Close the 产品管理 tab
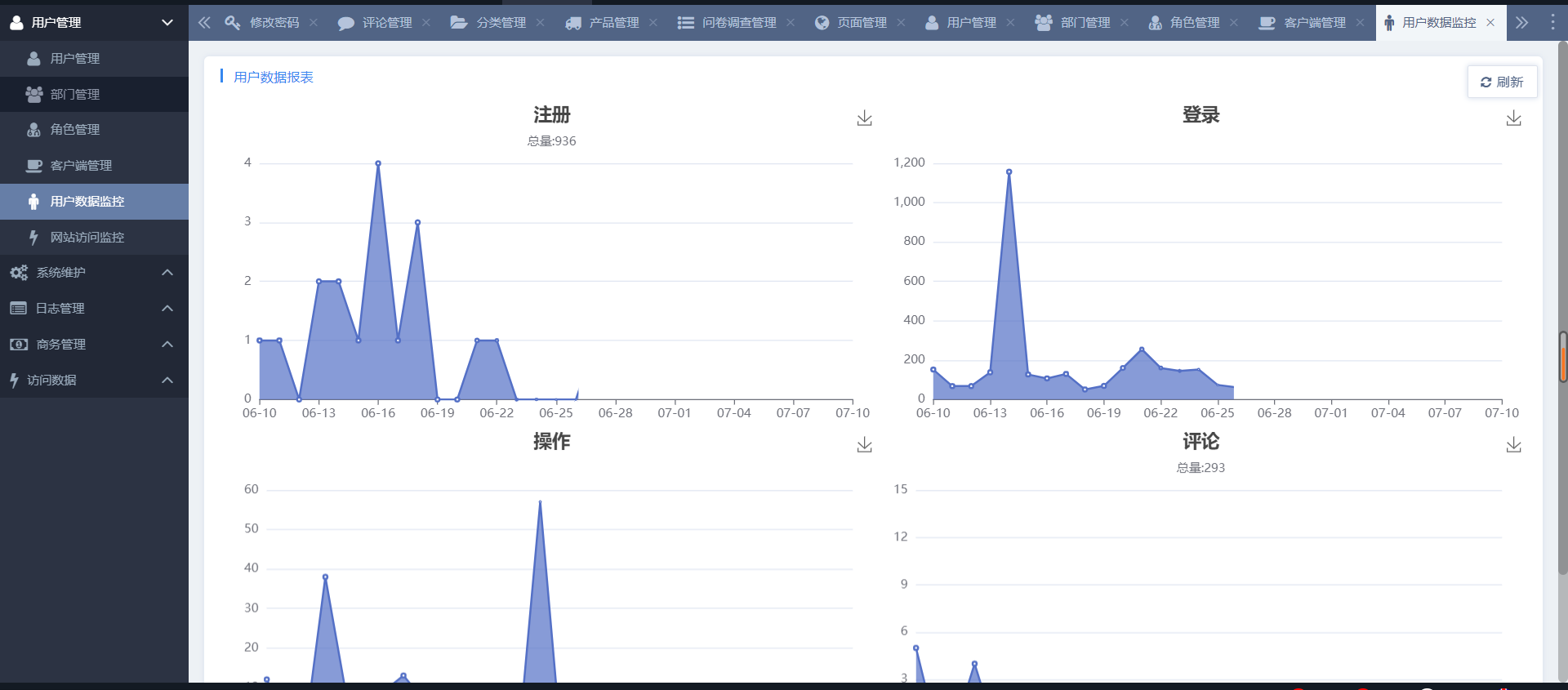The height and width of the screenshot is (690, 1568). [x=653, y=23]
